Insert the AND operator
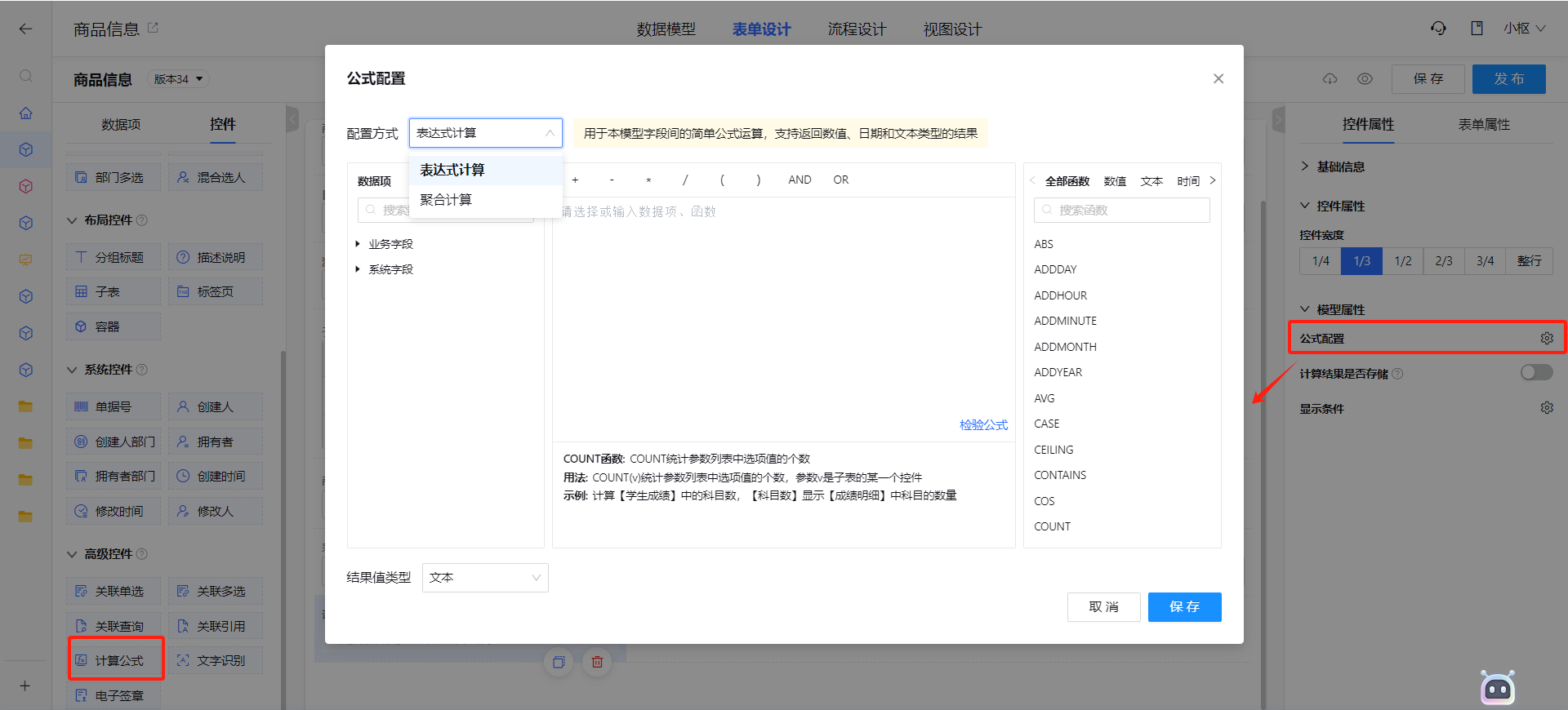 800,180
